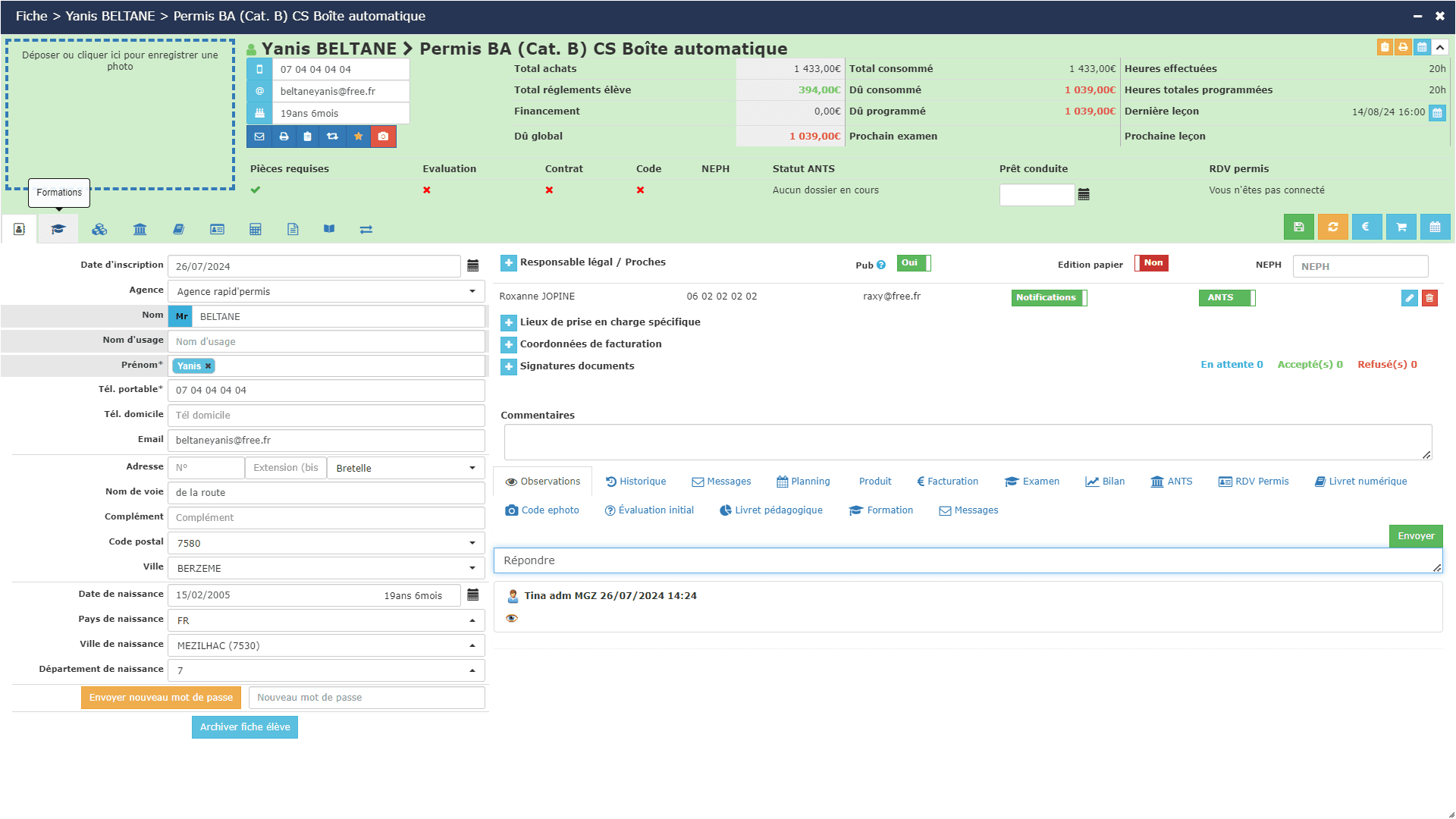This screenshot has width=1456, height=819.
Task: Click the green save disk icon
Action: [x=1298, y=227]
